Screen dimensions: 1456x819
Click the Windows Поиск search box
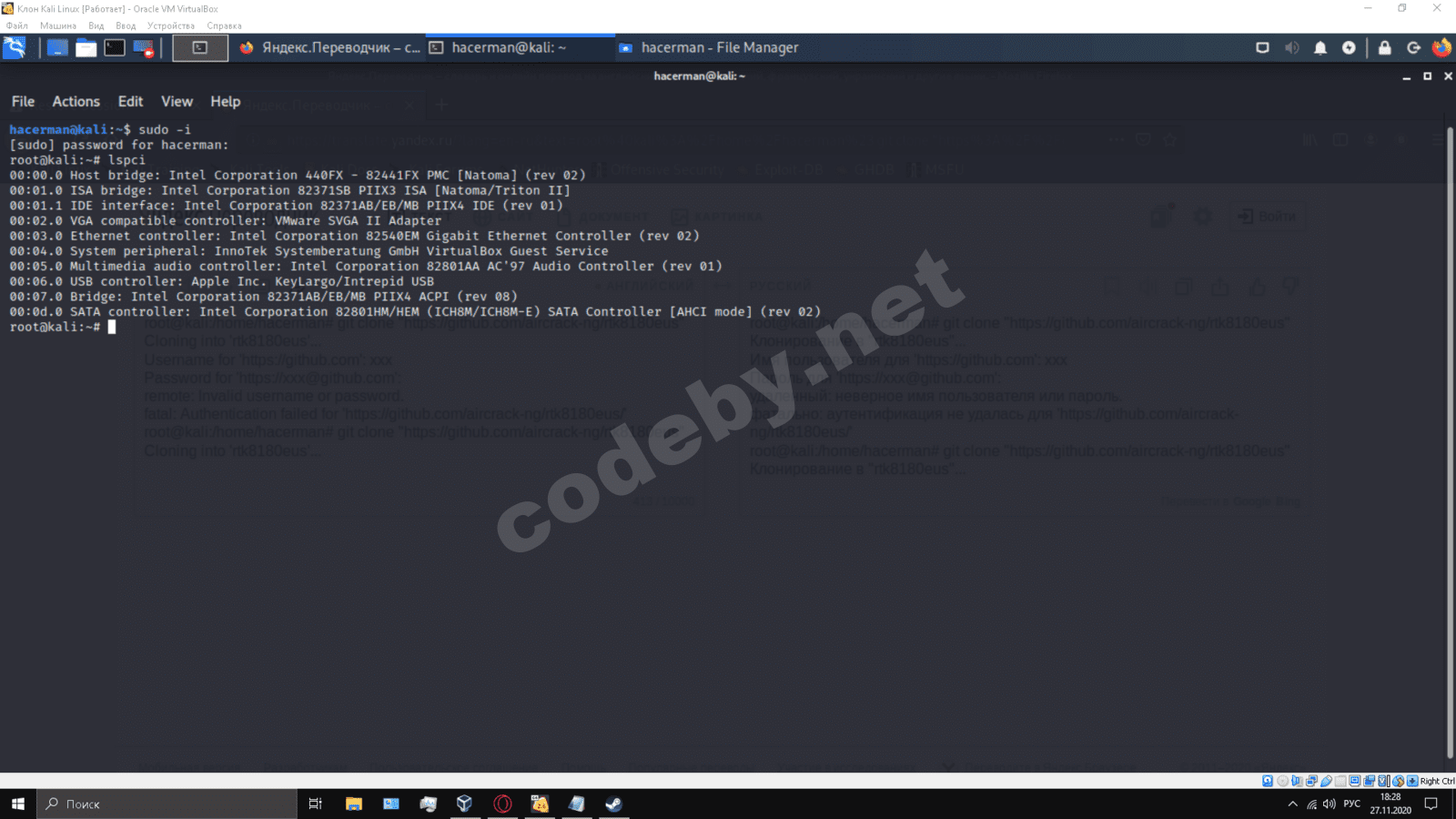[167, 804]
